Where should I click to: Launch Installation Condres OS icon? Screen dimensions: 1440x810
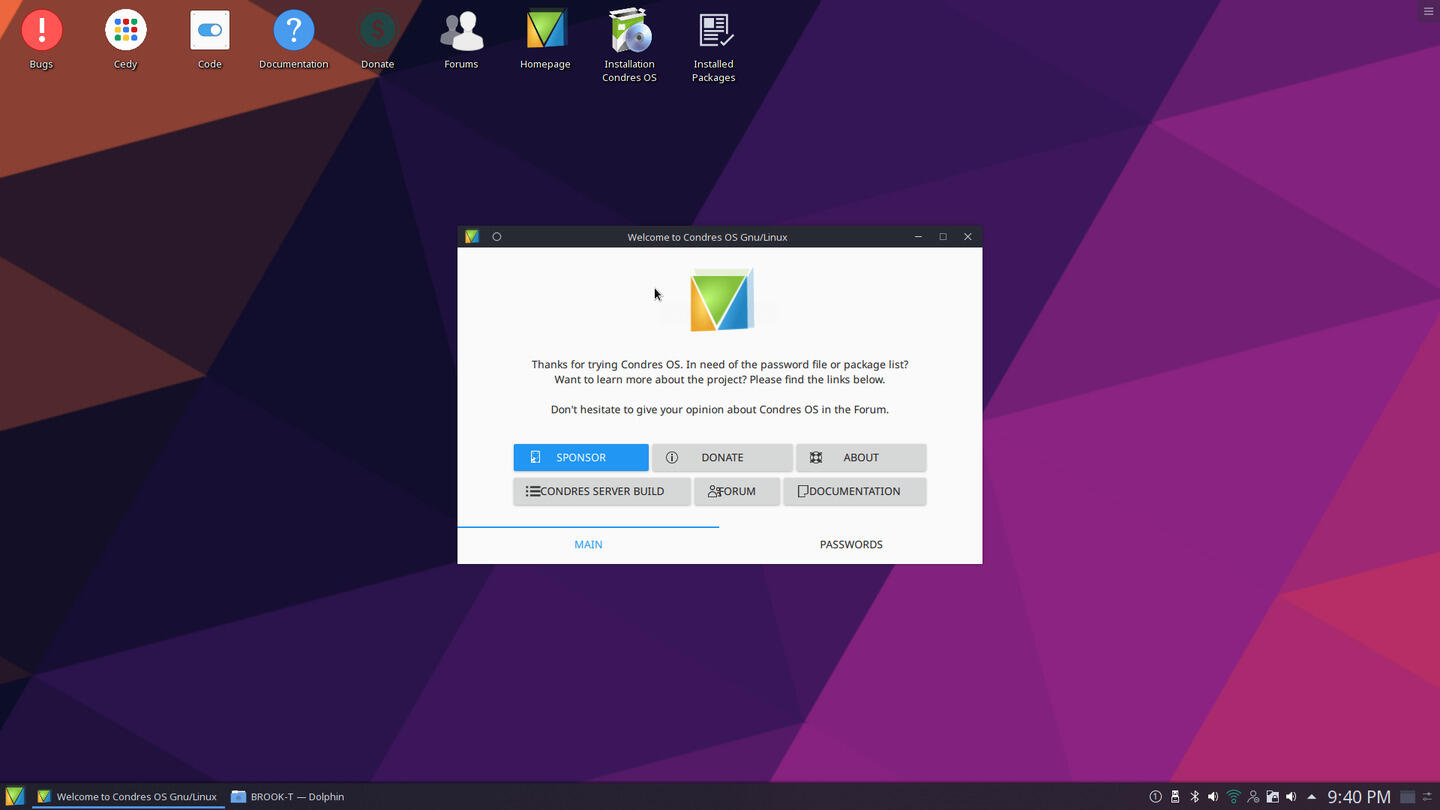pos(629,46)
